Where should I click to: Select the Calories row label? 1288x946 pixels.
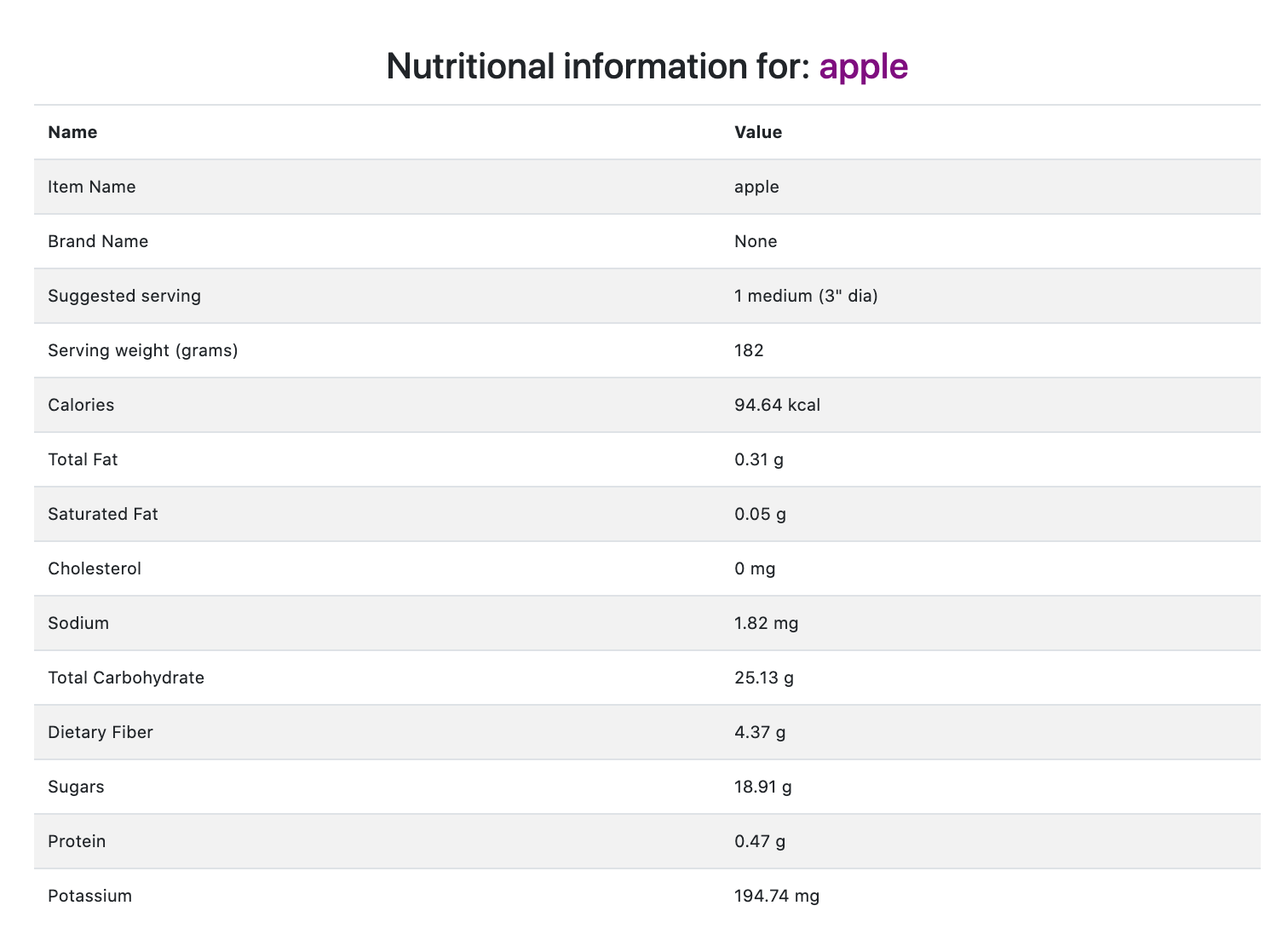point(81,405)
